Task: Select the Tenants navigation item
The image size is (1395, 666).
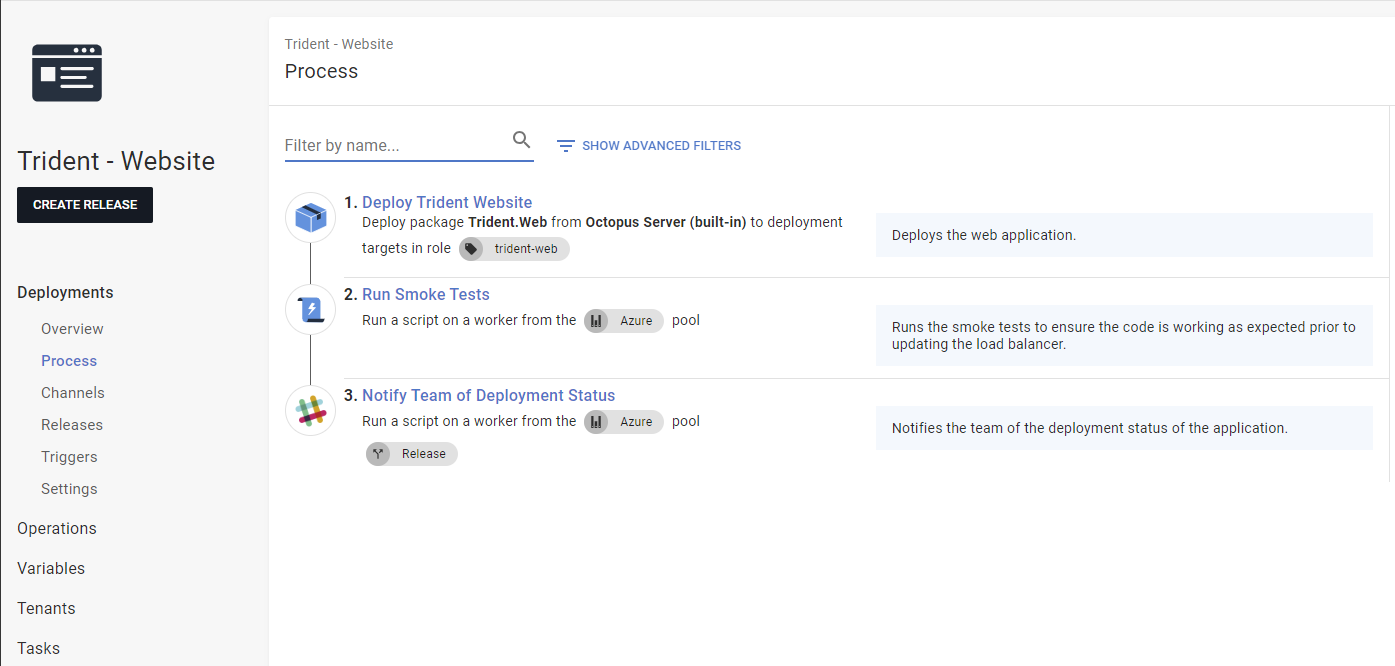Action: coord(45,608)
